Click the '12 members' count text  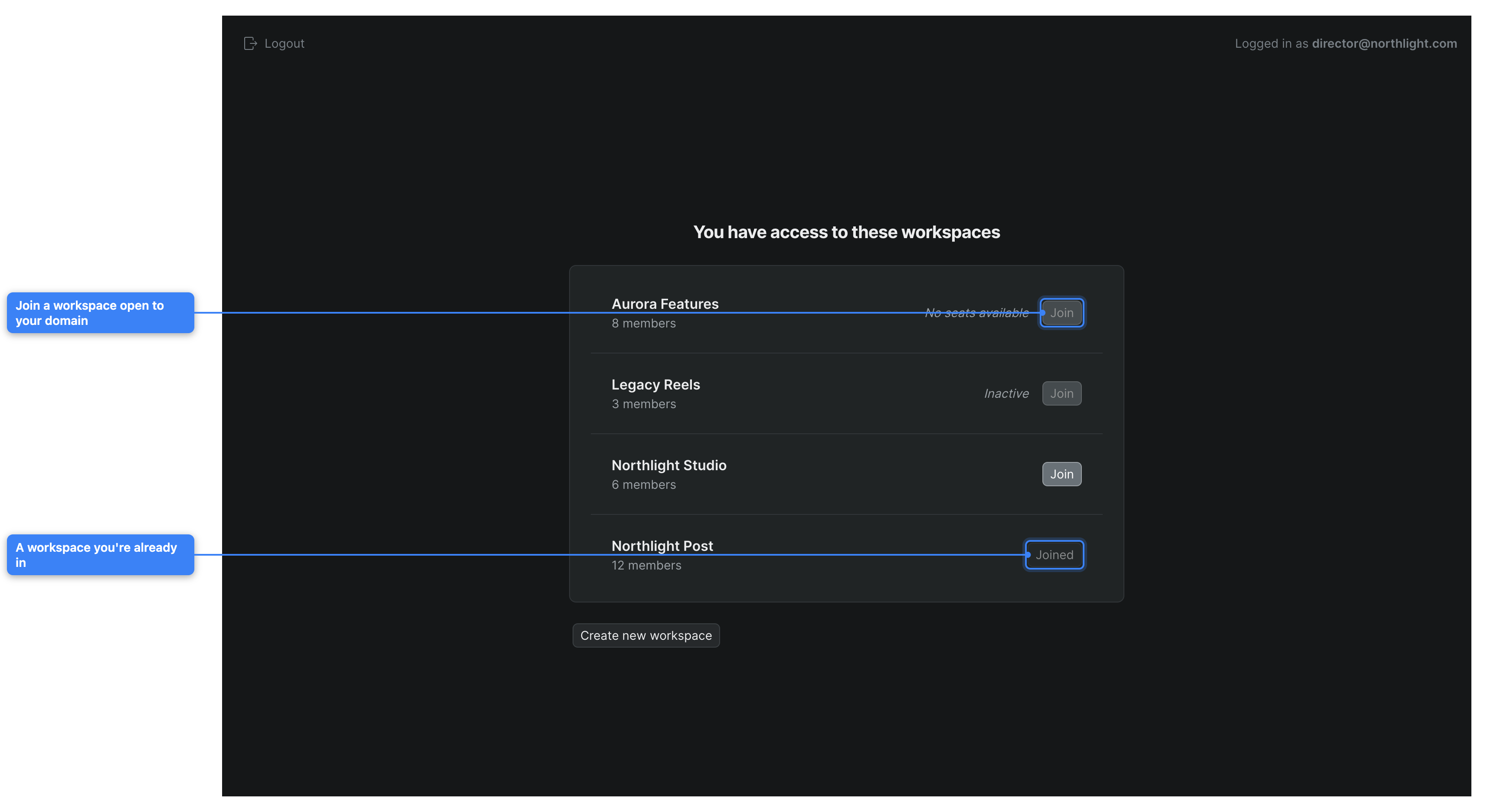(x=646, y=566)
